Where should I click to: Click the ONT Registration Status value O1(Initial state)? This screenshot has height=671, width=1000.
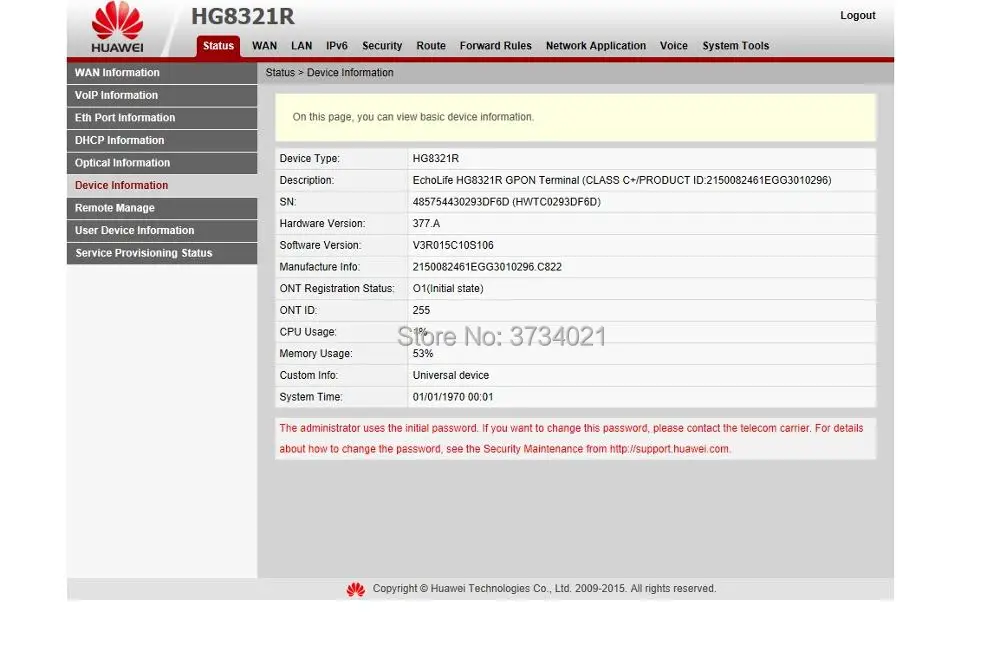(x=448, y=288)
